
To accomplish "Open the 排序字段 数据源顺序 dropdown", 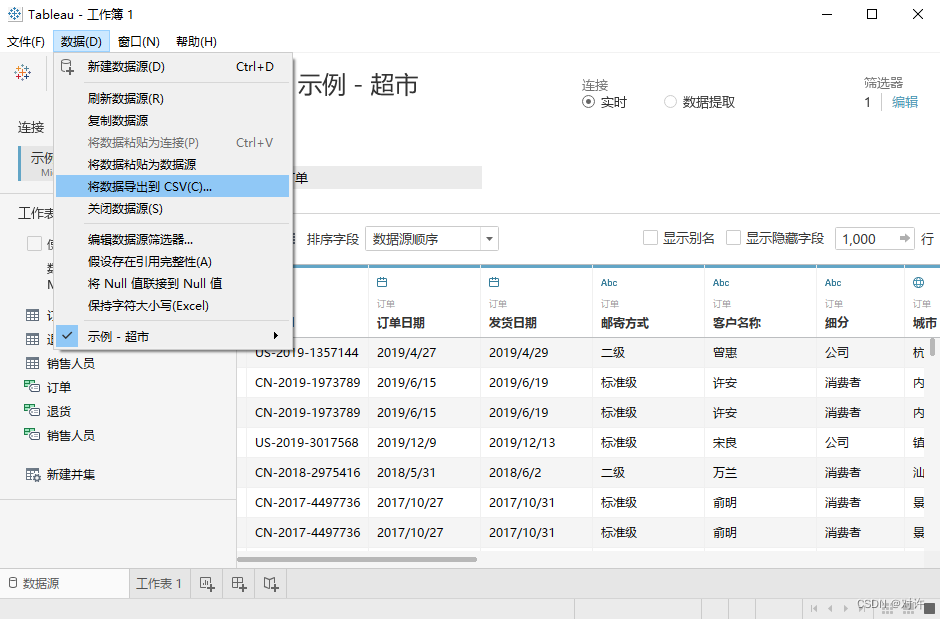I will click(x=432, y=239).
